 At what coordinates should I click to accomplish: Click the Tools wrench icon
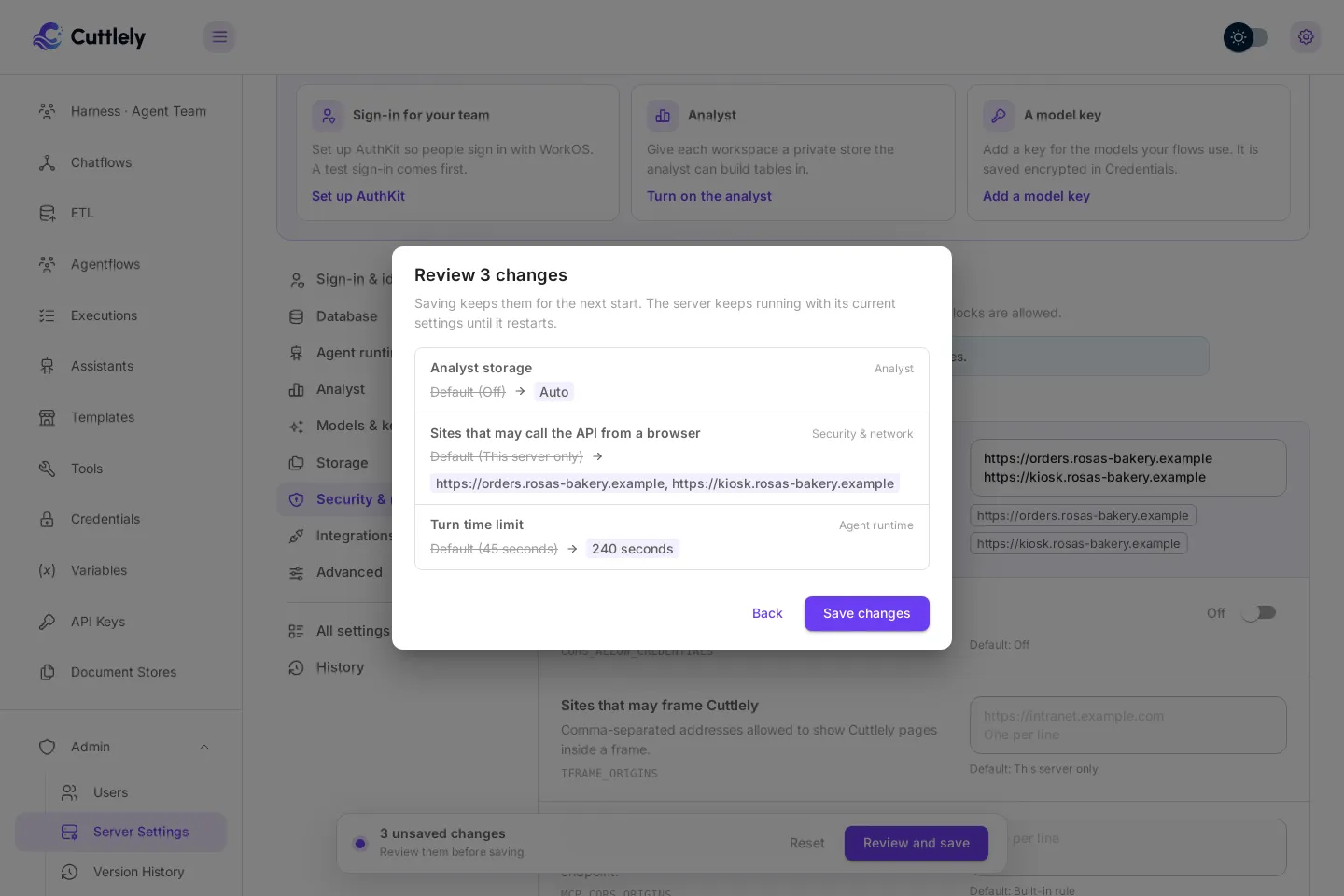coord(47,469)
